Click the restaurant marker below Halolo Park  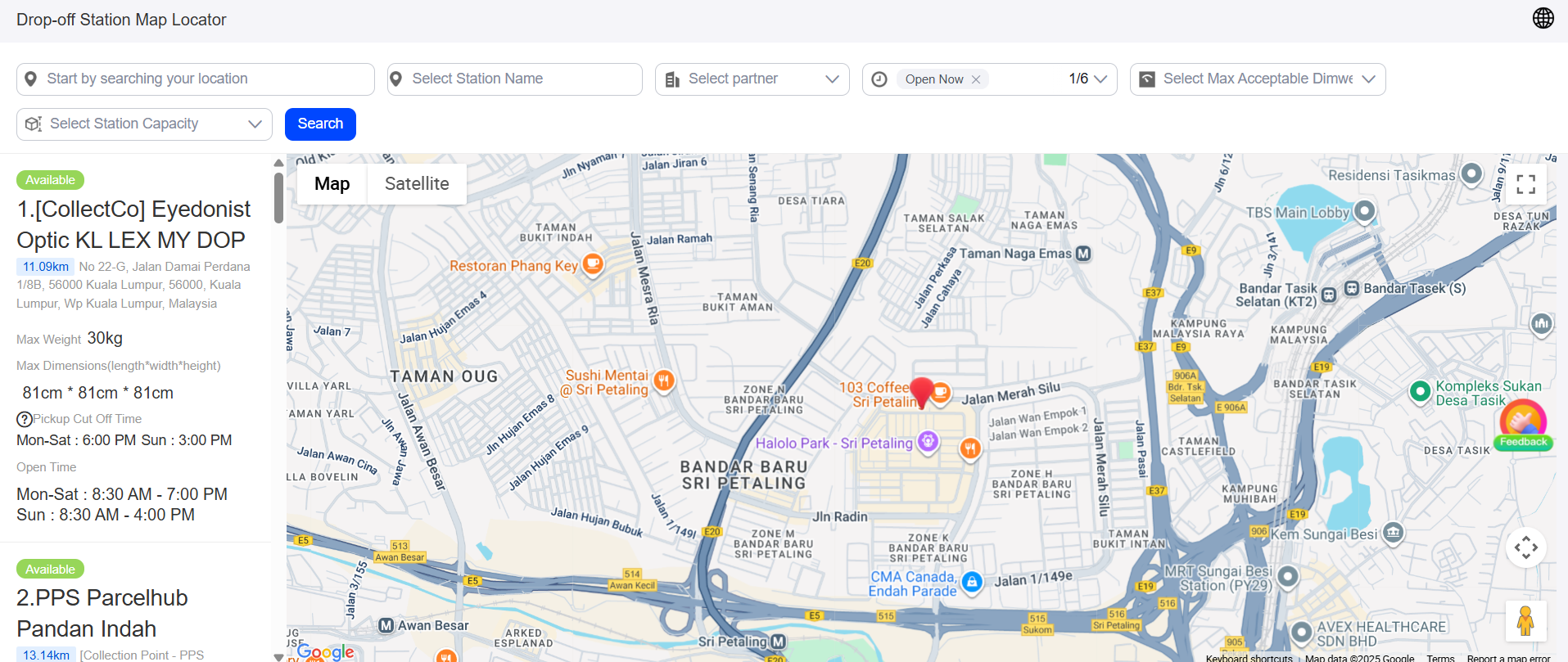pos(970,448)
